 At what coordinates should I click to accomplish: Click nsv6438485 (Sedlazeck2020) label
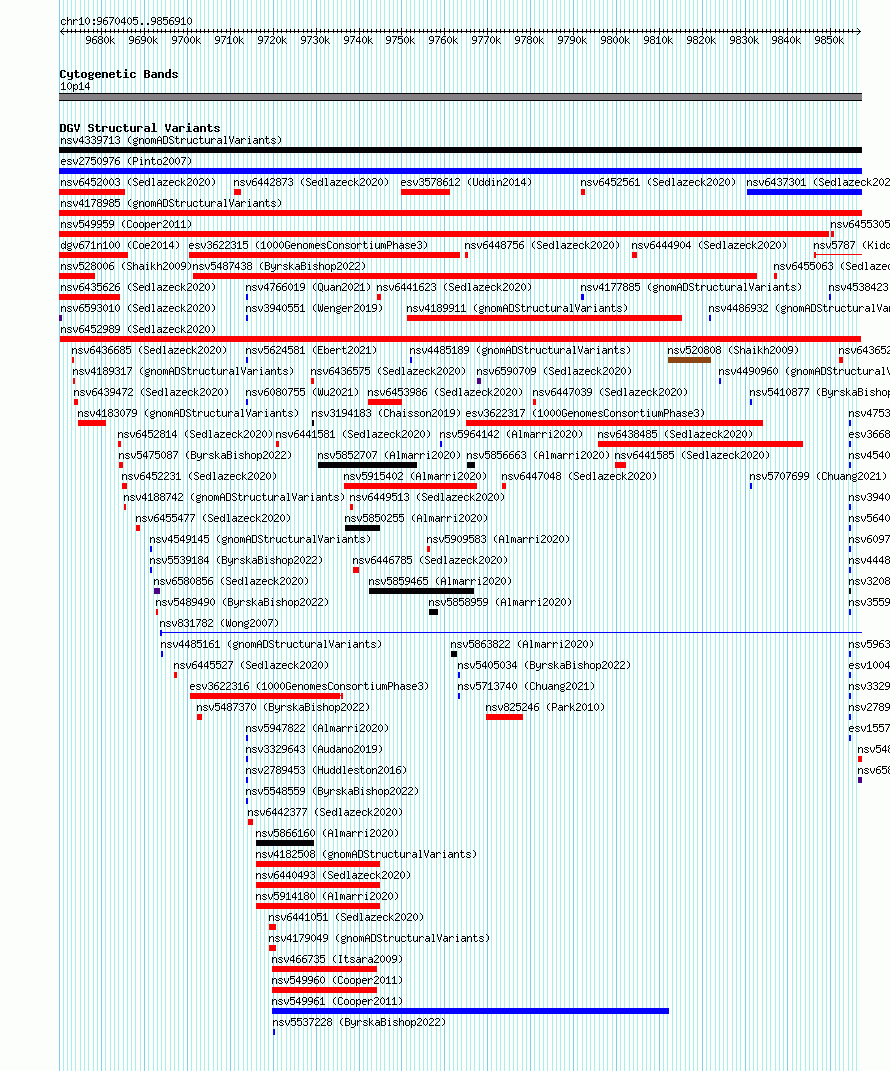coord(676,434)
